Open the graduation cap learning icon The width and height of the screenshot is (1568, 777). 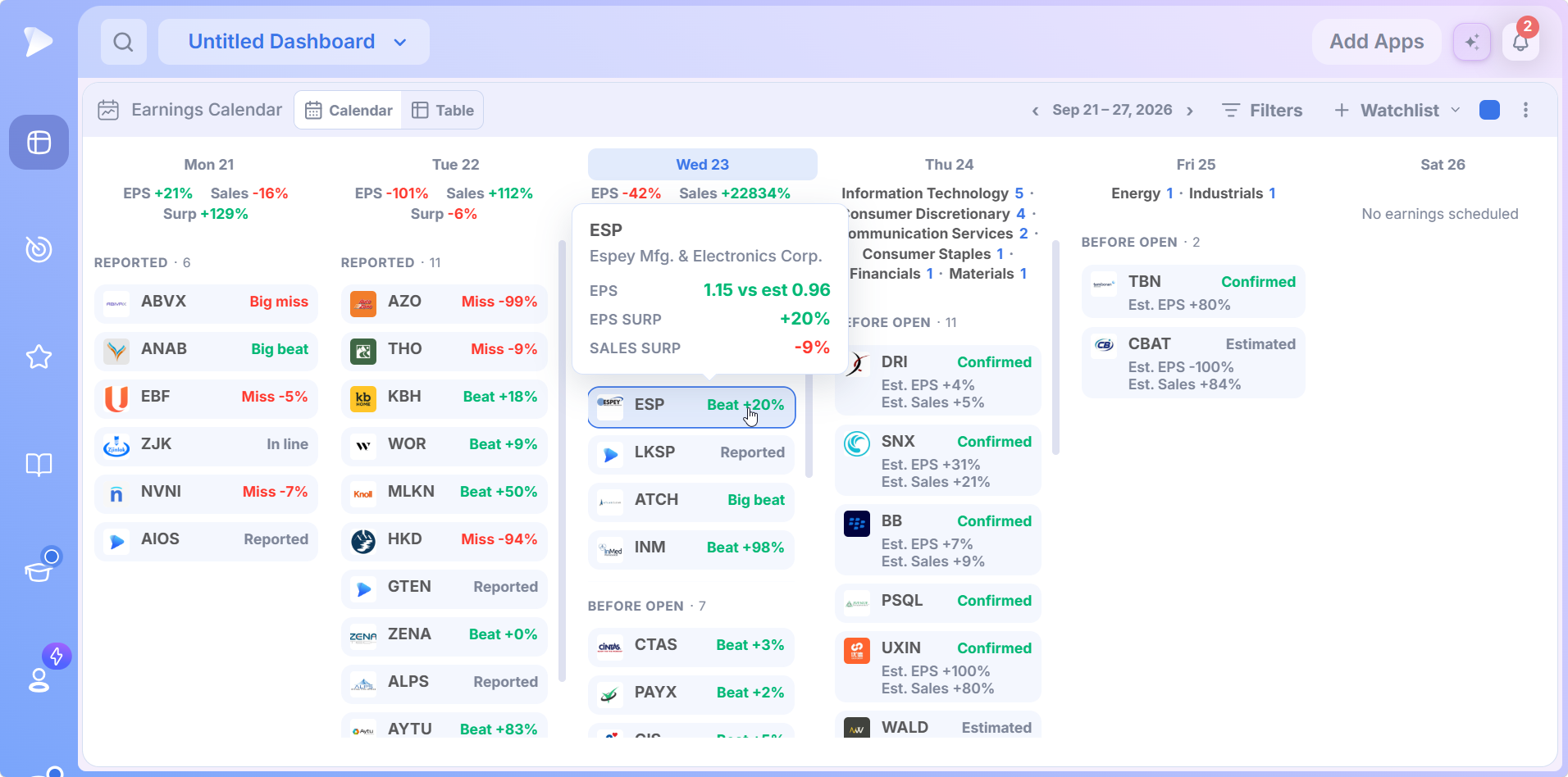39,570
